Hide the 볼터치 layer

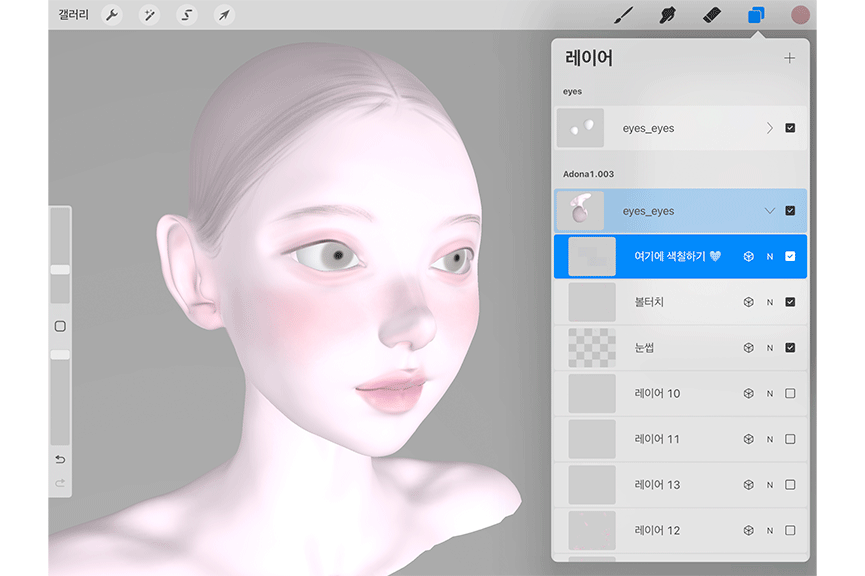pos(790,302)
